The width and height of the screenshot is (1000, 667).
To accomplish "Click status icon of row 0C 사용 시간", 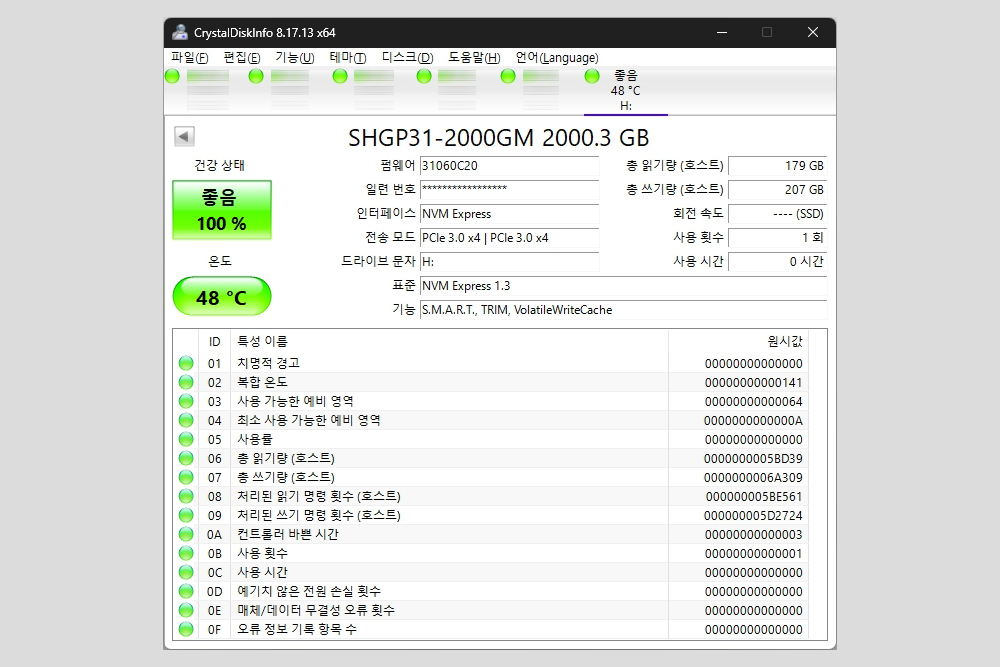I will pyautogui.click(x=186, y=572).
